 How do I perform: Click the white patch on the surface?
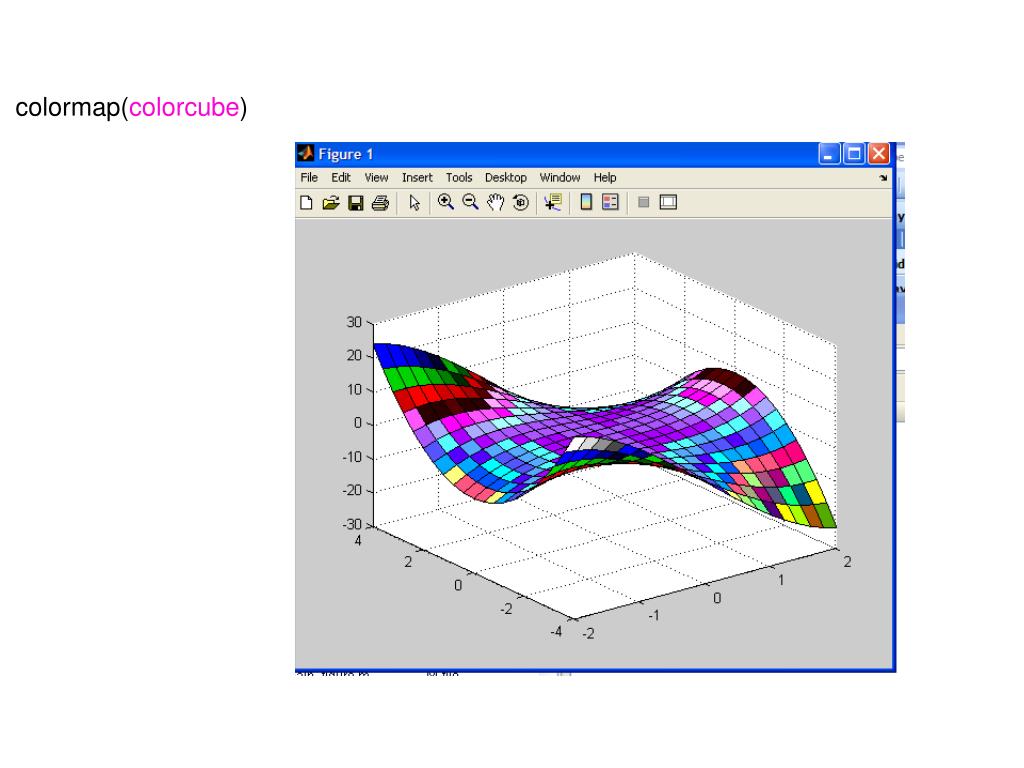[576, 444]
